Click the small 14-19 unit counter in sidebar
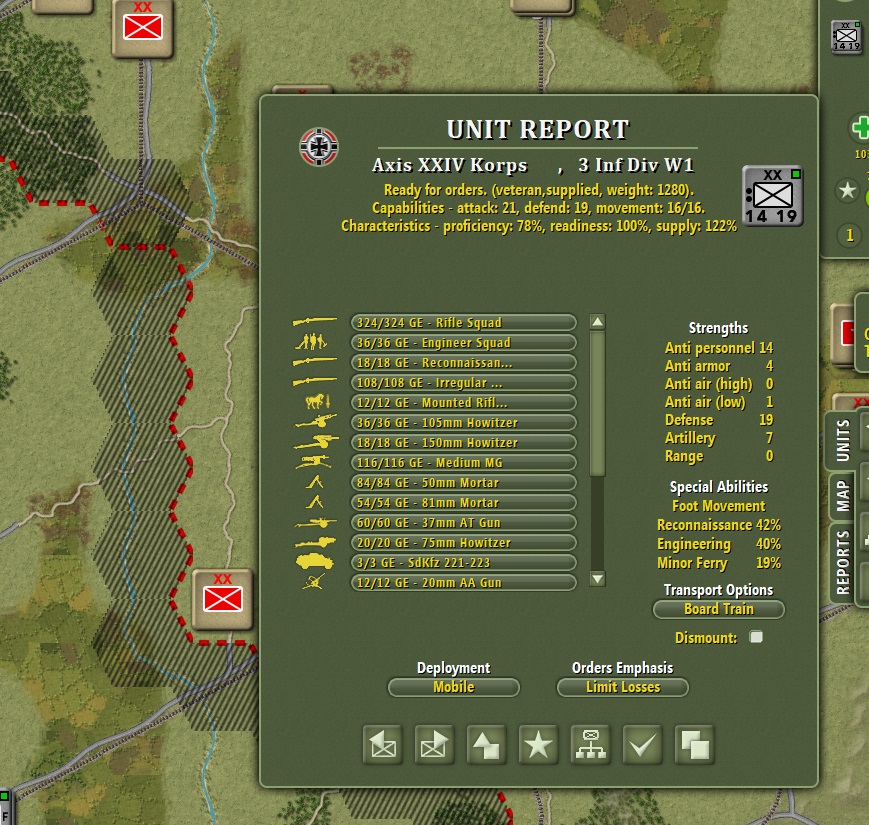Viewport: 869px width, 825px height. (x=846, y=37)
